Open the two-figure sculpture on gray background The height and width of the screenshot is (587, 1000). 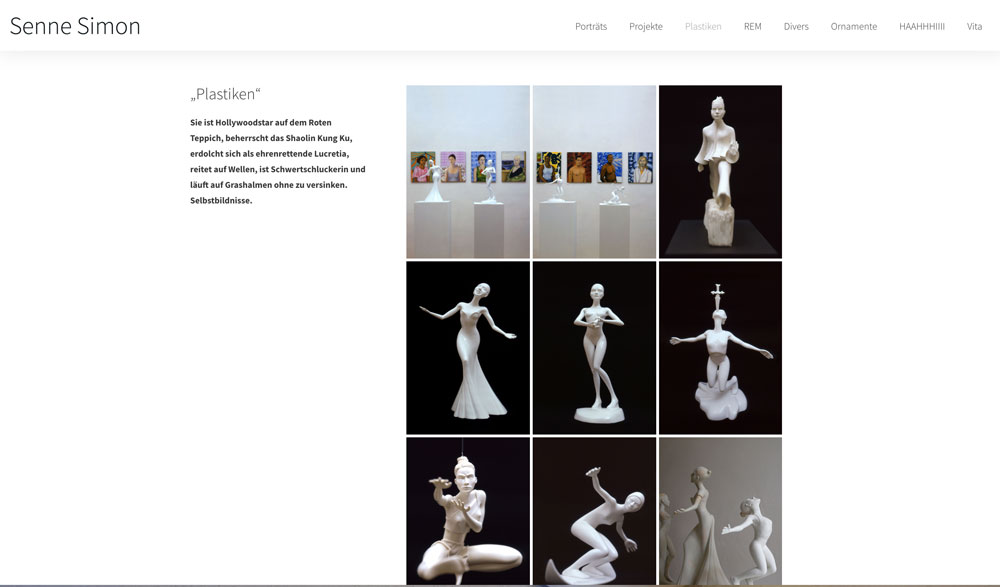(720, 510)
